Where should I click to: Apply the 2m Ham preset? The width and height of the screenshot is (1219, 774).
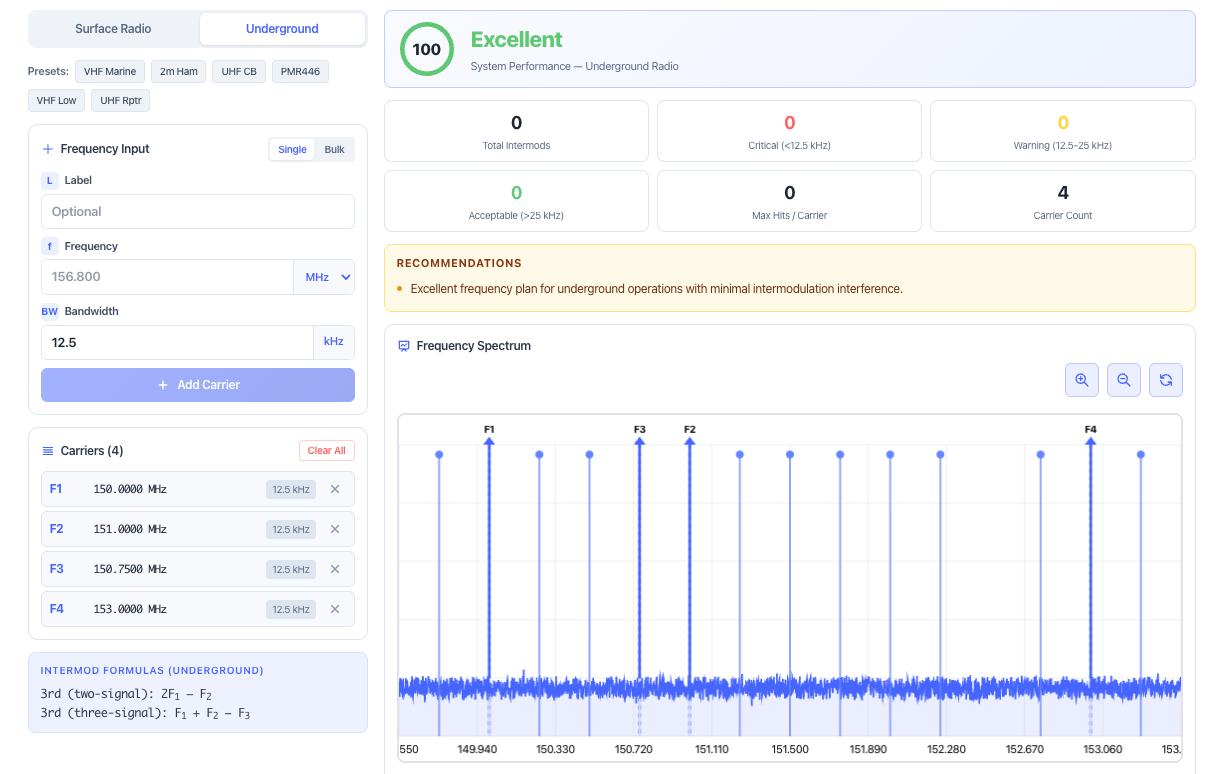pyautogui.click(x=176, y=72)
